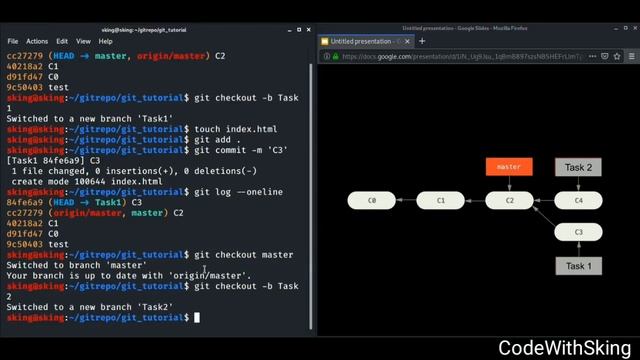
Task: Open a new Firefox tab
Action: [x=422, y=41]
